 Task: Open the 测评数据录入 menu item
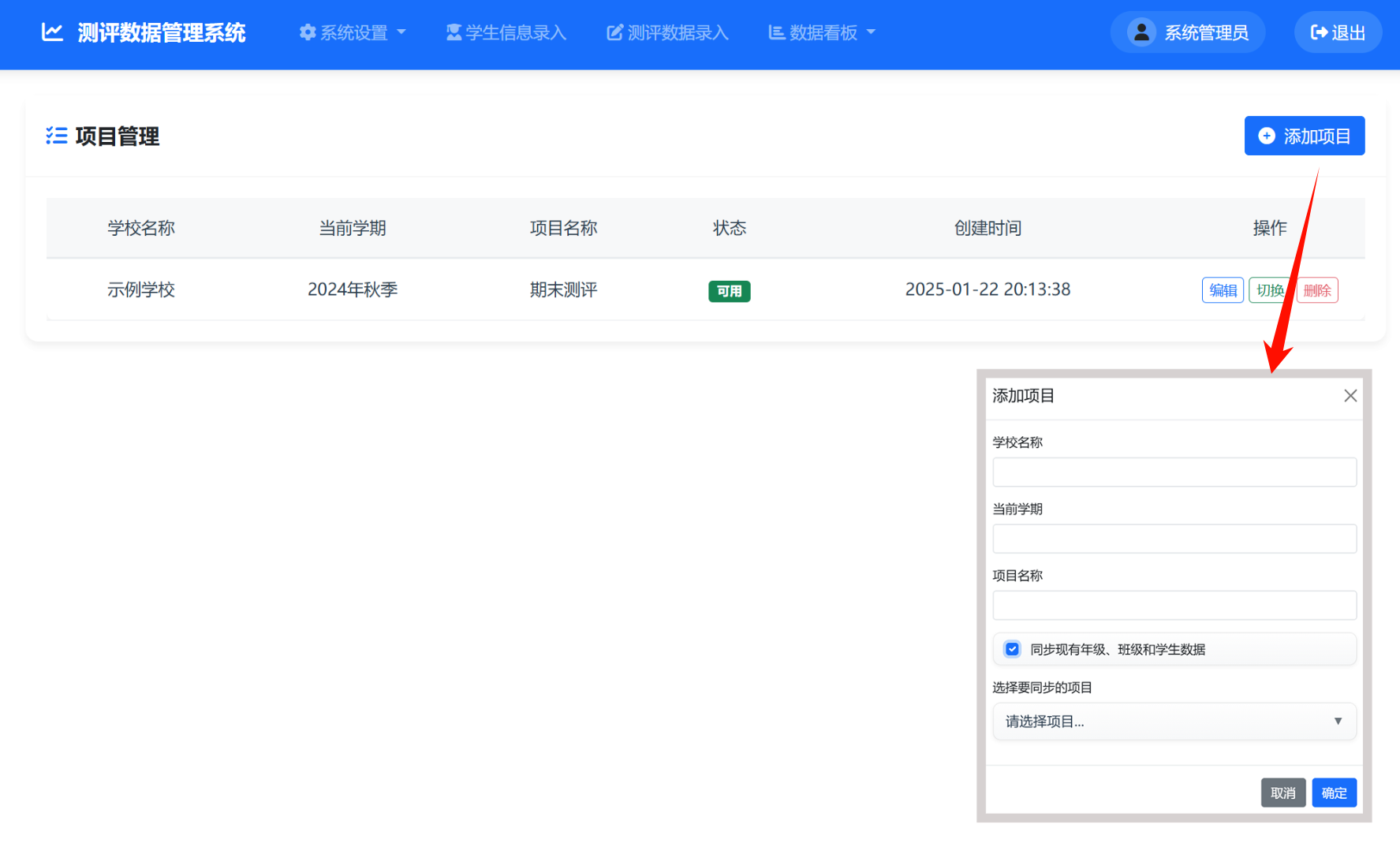(x=666, y=32)
